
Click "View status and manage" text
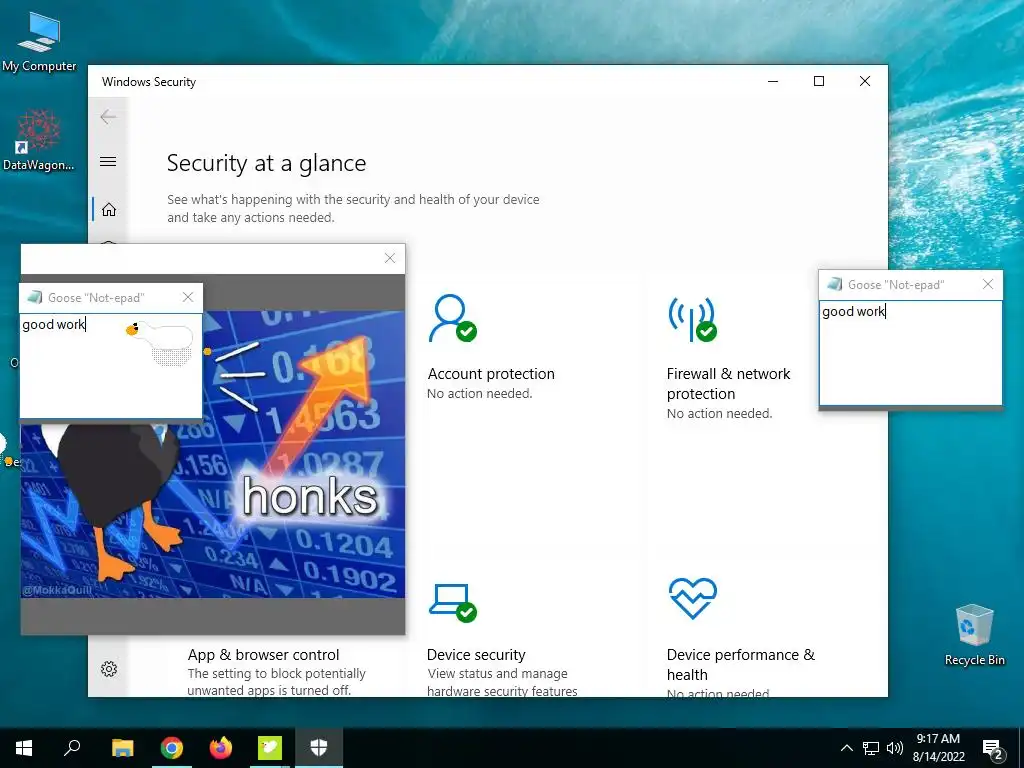[x=498, y=673]
